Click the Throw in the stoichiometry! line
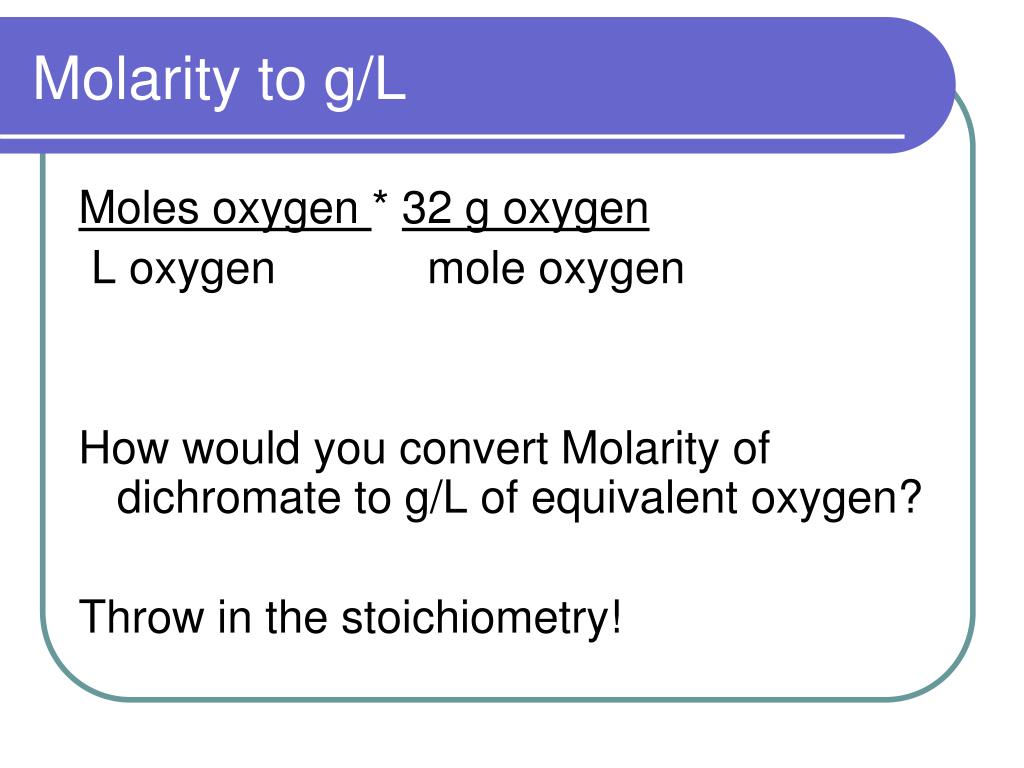 pos(350,617)
